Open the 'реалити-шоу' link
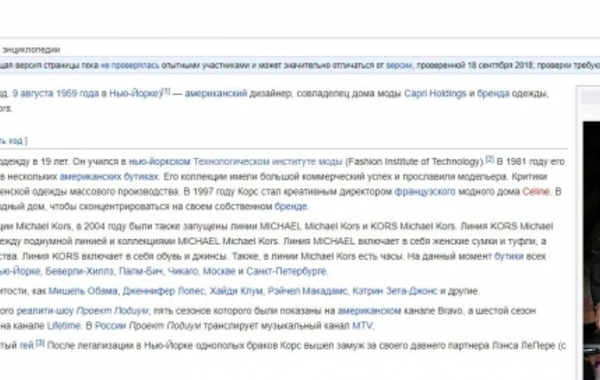600x380 pixels. pyautogui.click(x=45, y=311)
